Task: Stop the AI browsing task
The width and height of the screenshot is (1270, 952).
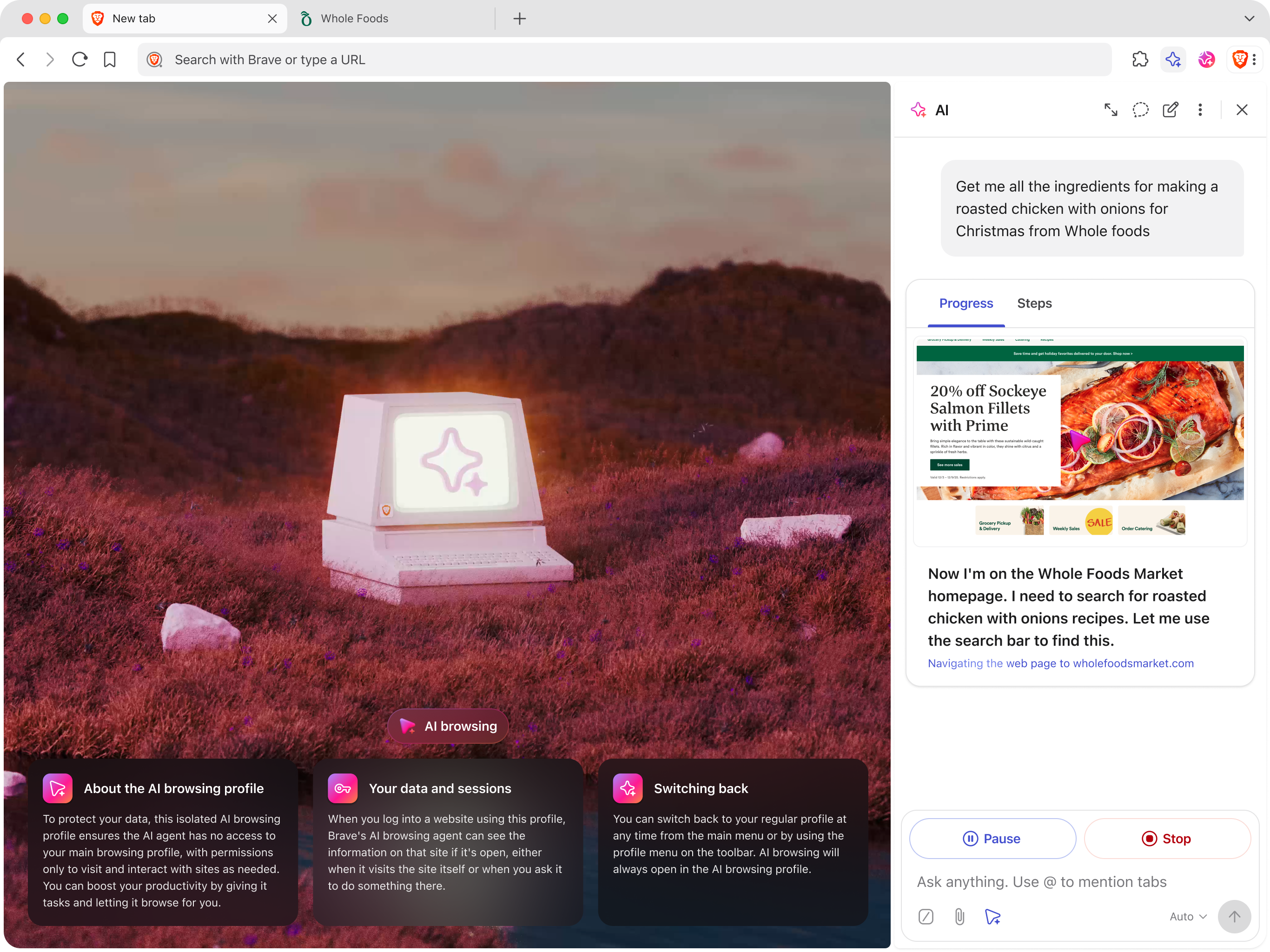Action: pyautogui.click(x=1167, y=838)
